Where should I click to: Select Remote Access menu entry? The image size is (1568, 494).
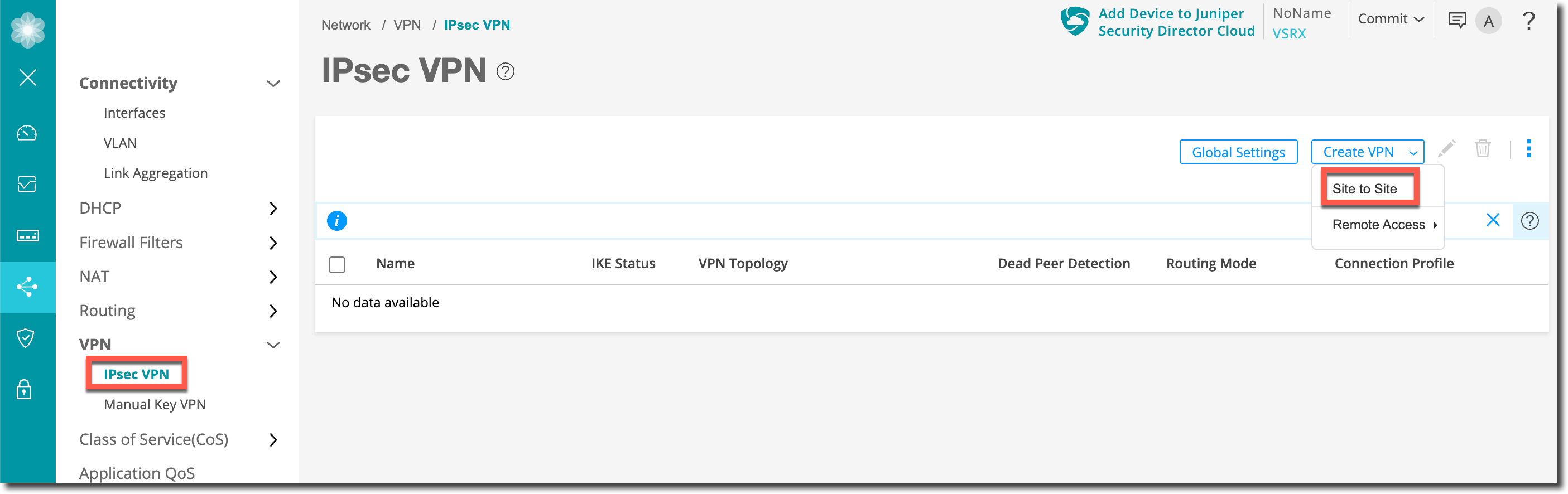pos(1379,225)
